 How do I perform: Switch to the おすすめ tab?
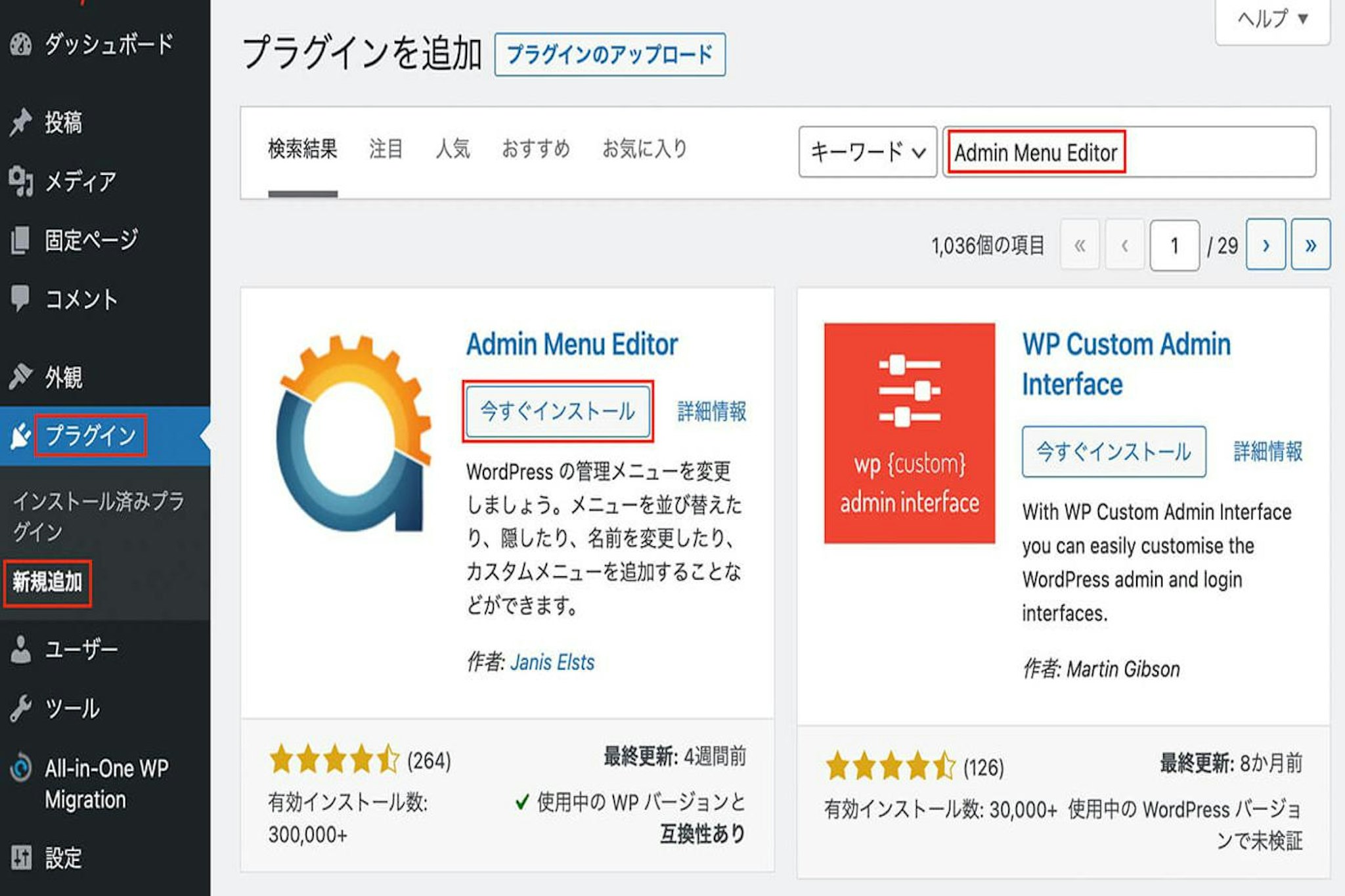tap(535, 149)
